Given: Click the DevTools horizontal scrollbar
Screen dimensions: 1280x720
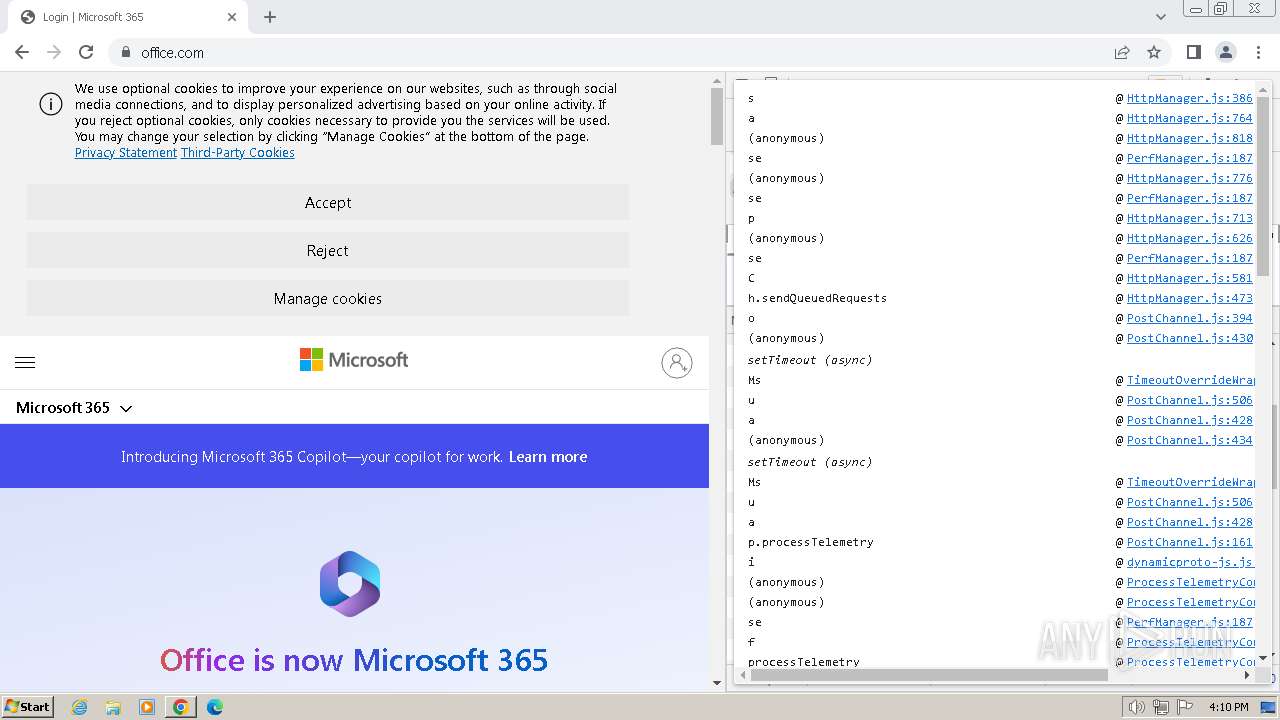Looking at the screenshot, I should tap(929, 675).
